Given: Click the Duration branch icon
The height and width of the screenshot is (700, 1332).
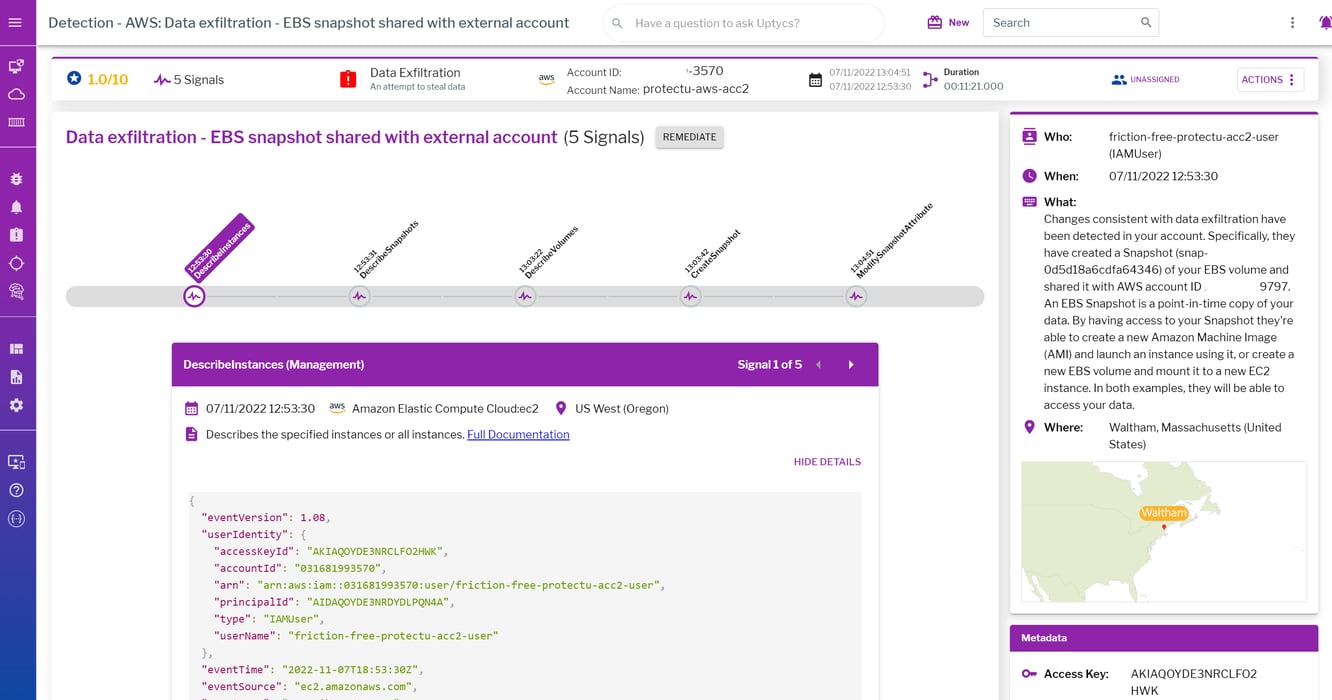Looking at the screenshot, I should click(x=930, y=79).
